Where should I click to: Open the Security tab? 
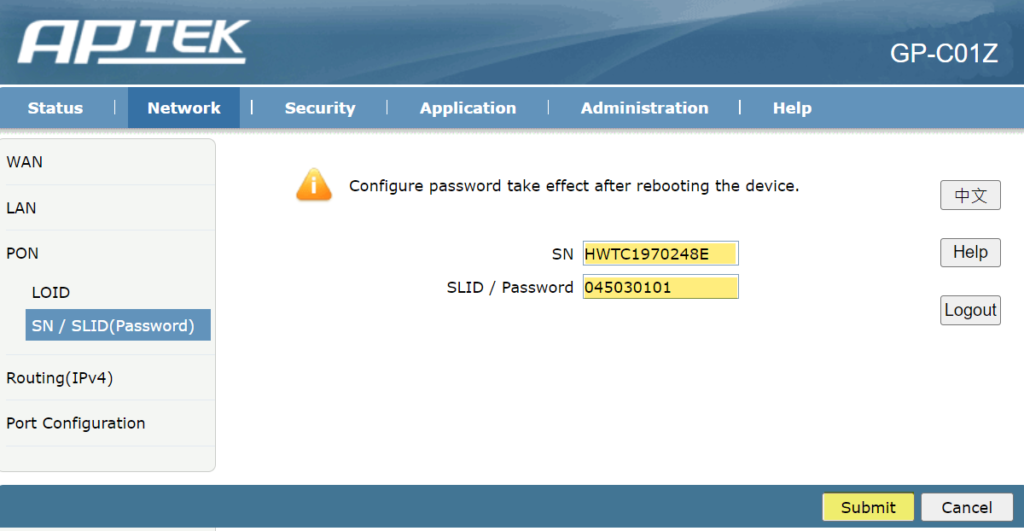(x=320, y=108)
